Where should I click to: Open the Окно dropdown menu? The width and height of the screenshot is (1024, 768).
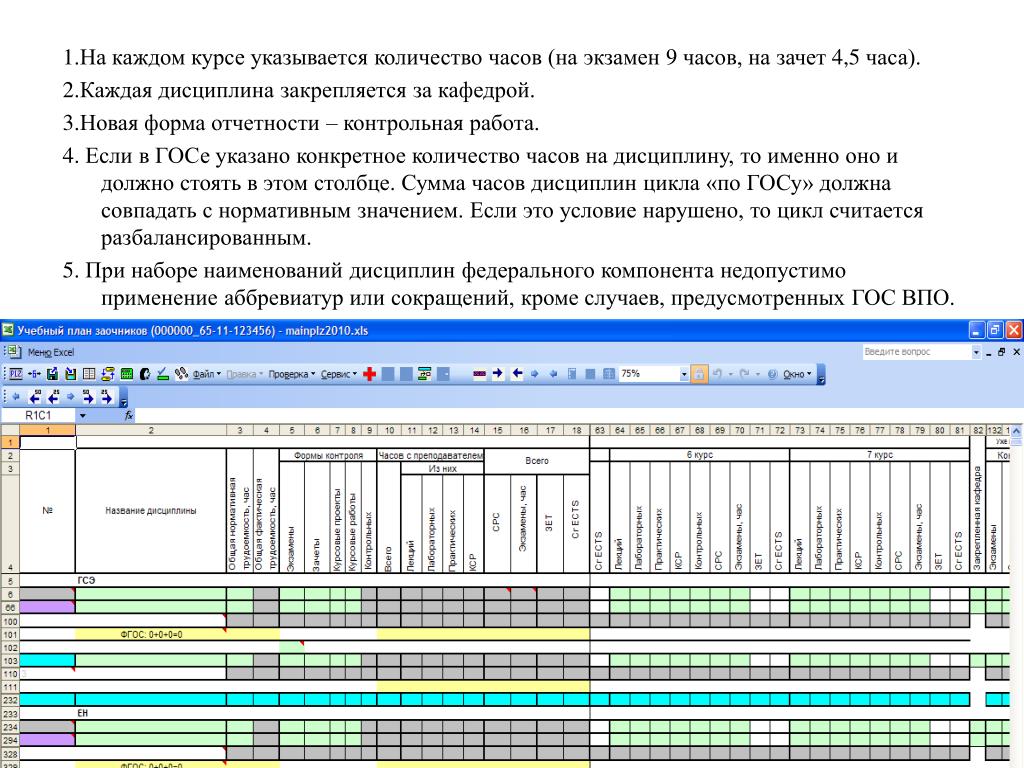pyautogui.click(x=797, y=374)
